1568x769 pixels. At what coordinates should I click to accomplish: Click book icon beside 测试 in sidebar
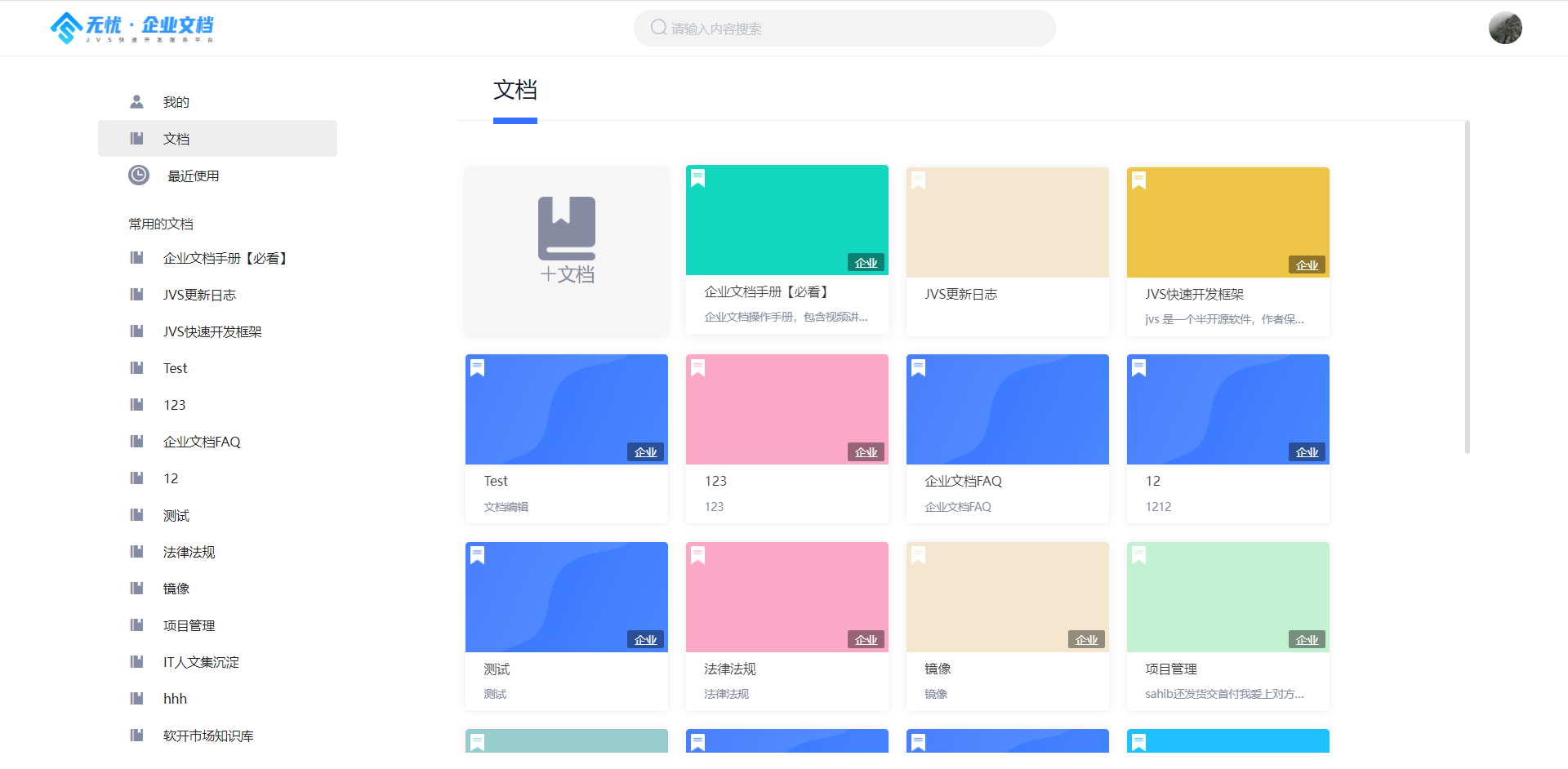coord(136,515)
